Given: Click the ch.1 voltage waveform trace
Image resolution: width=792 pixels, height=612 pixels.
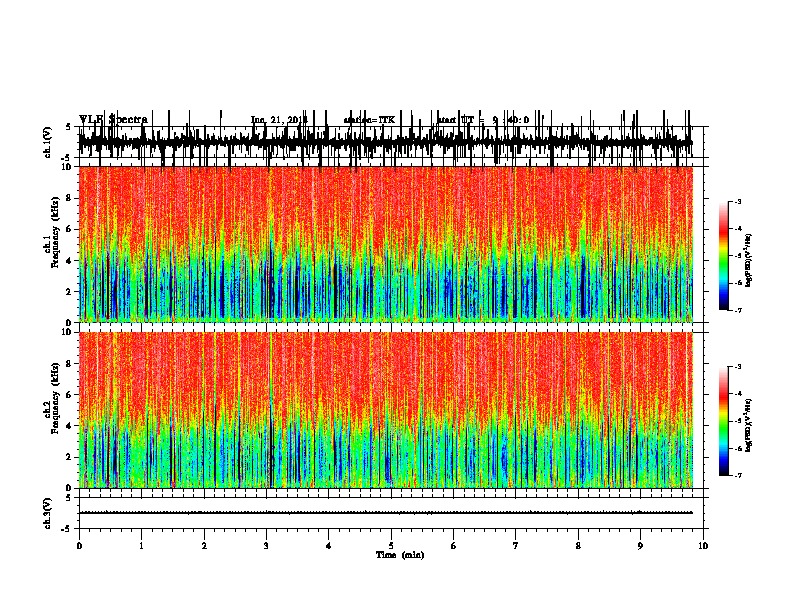Looking at the screenshot, I should coord(385,142).
